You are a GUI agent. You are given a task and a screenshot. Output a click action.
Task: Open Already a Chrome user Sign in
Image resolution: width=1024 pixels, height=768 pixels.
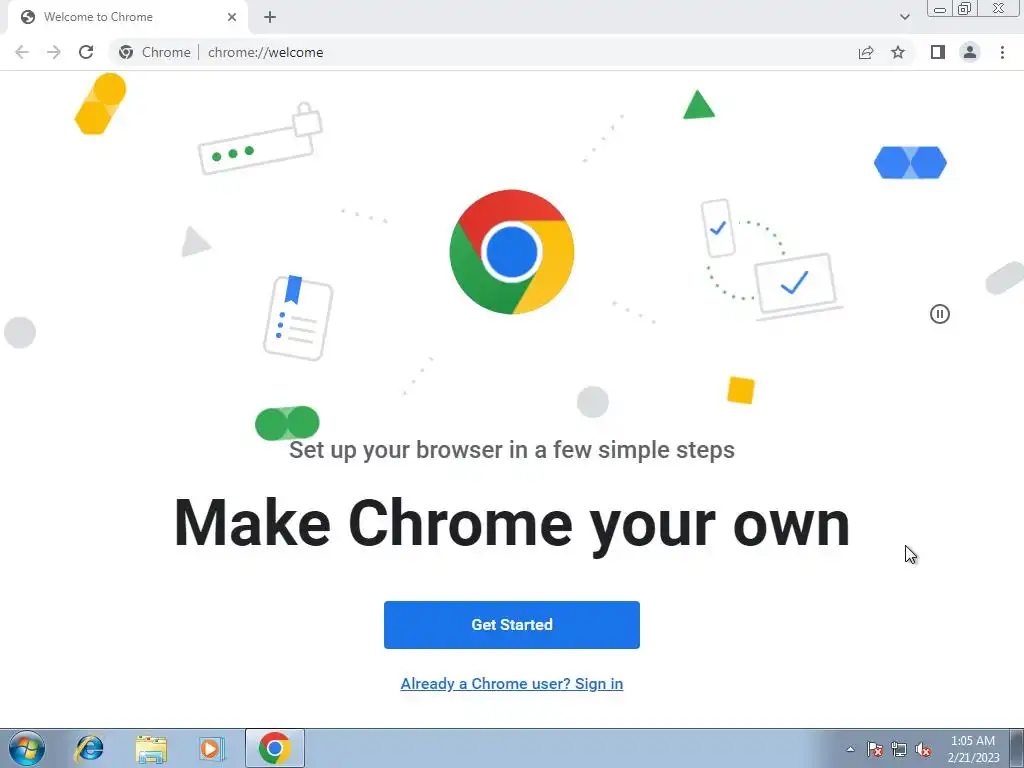click(512, 684)
